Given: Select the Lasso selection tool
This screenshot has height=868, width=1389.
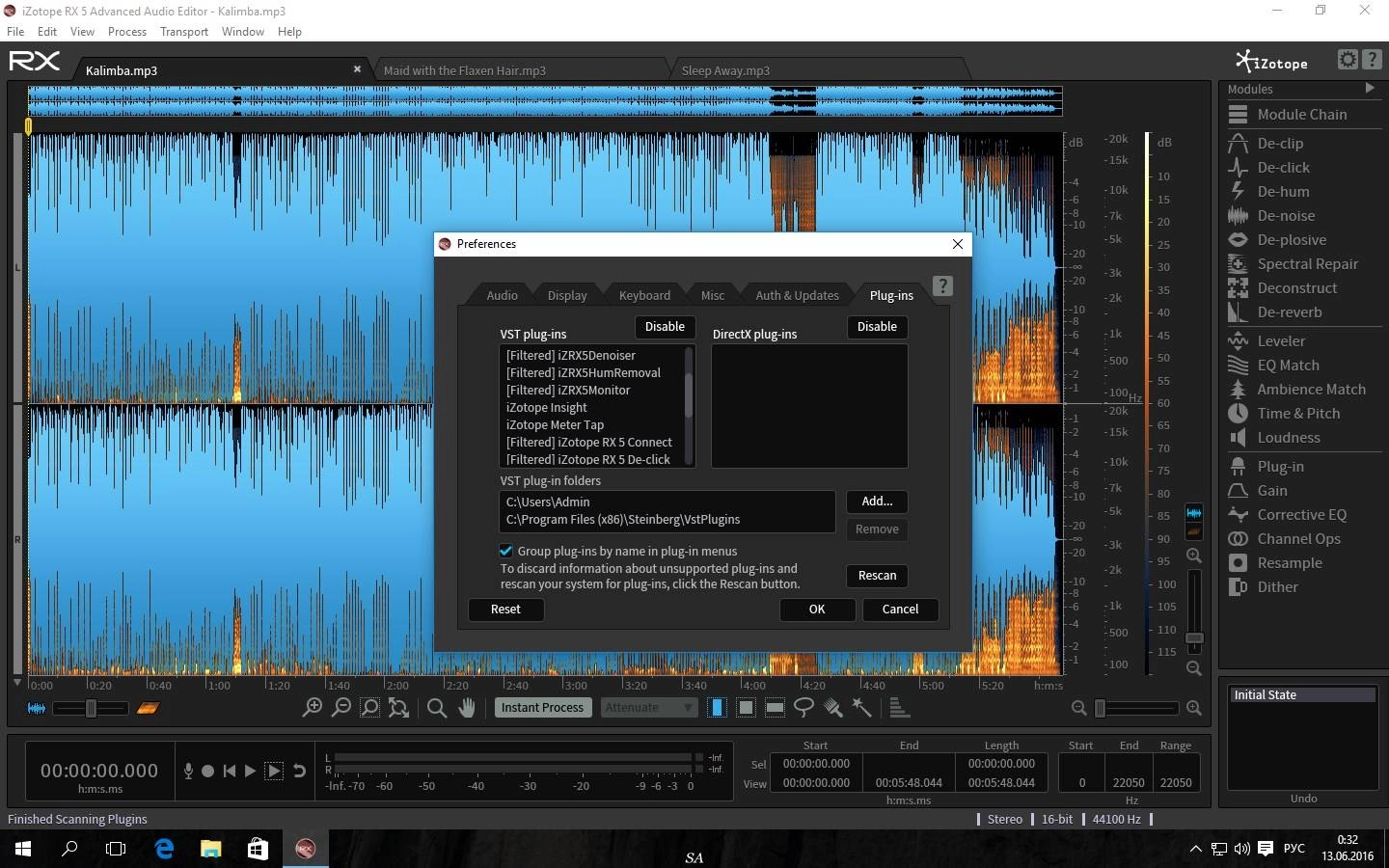Looking at the screenshot, I should point(803,708).
